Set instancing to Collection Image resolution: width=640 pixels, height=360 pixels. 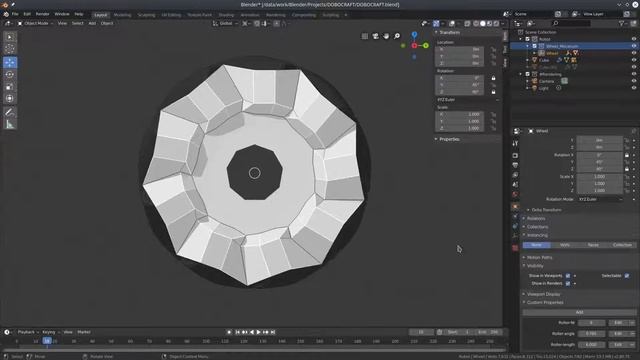622,245
